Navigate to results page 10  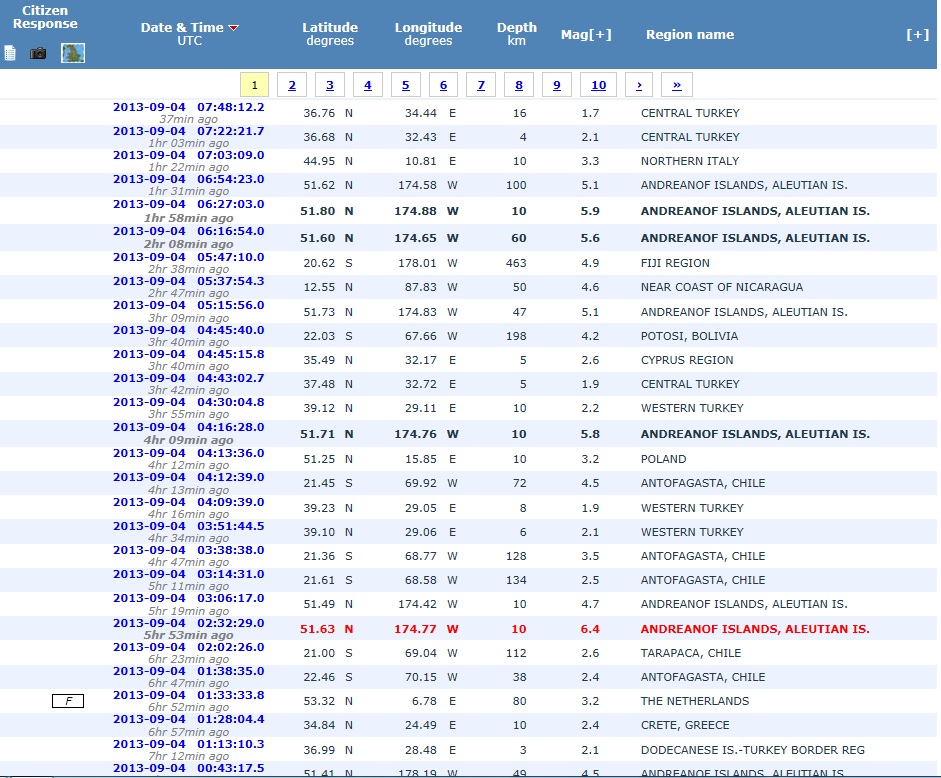(598, 85)
